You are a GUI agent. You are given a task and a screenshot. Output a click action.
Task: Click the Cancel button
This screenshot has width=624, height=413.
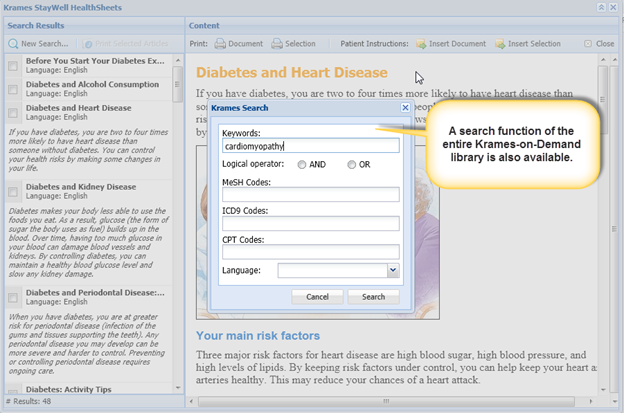click(x=317, y=297)
